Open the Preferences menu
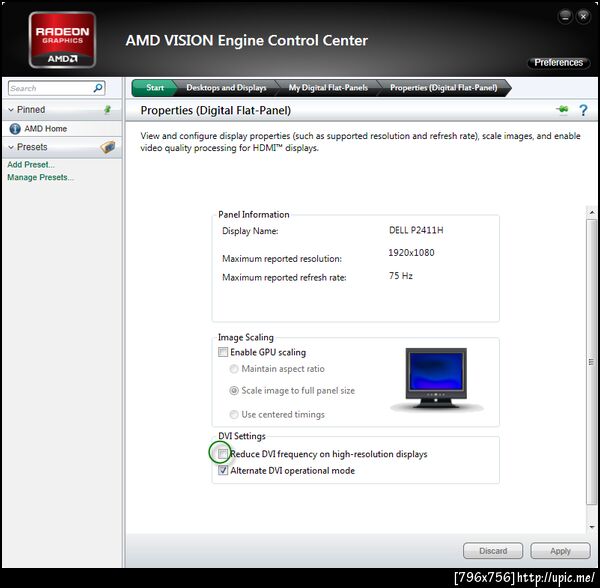Image resolution: width=600 pixels, height=588 pixels. coord(558,62)
